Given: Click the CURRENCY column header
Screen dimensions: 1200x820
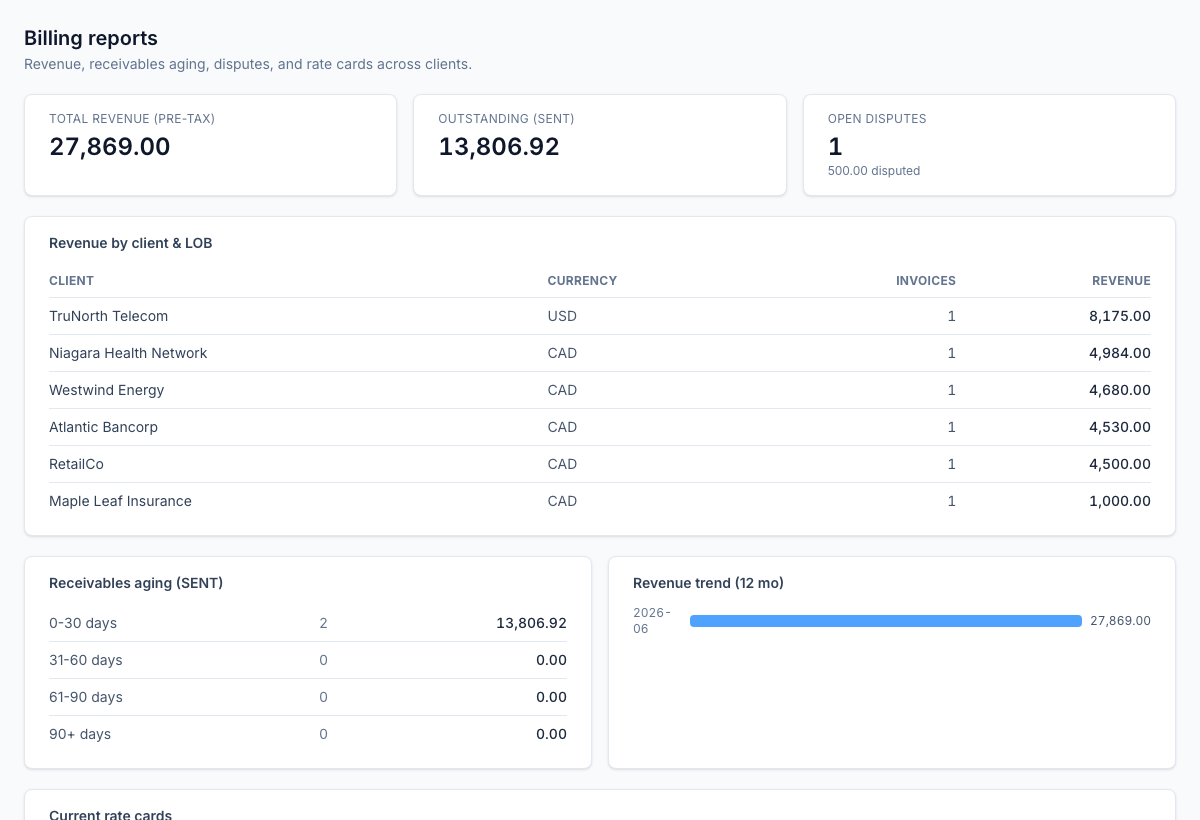Looking at the screenshot, I should 582,281.
